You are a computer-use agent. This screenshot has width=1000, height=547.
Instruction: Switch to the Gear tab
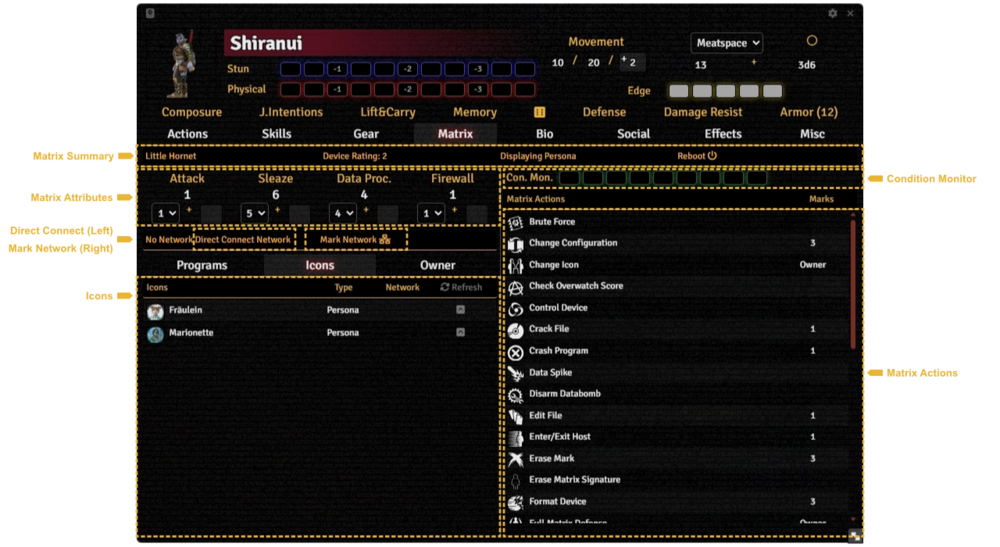point(365,134)
